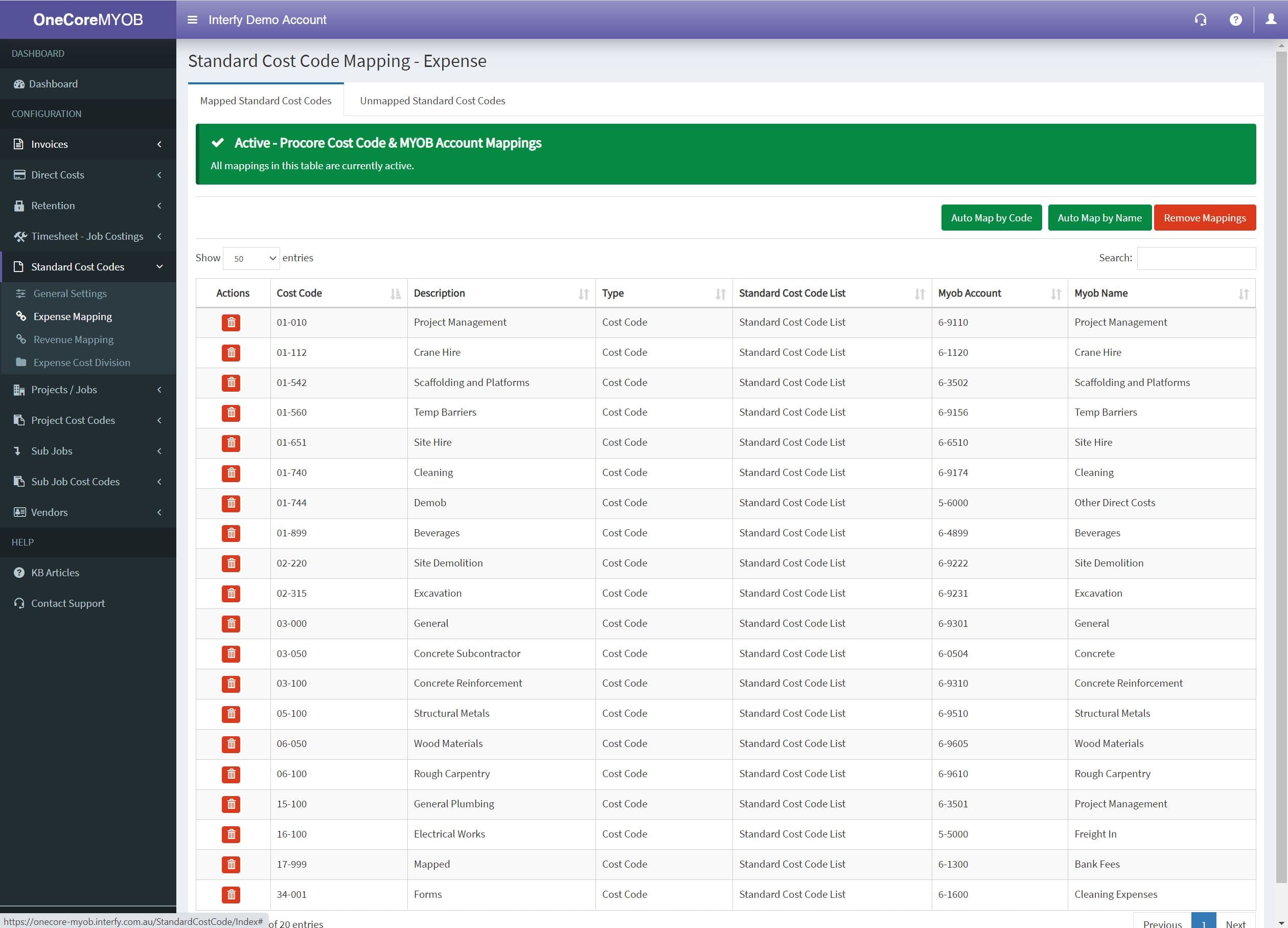Click the Search input field
This screenshot has height=928, width=1288.
1196,258
